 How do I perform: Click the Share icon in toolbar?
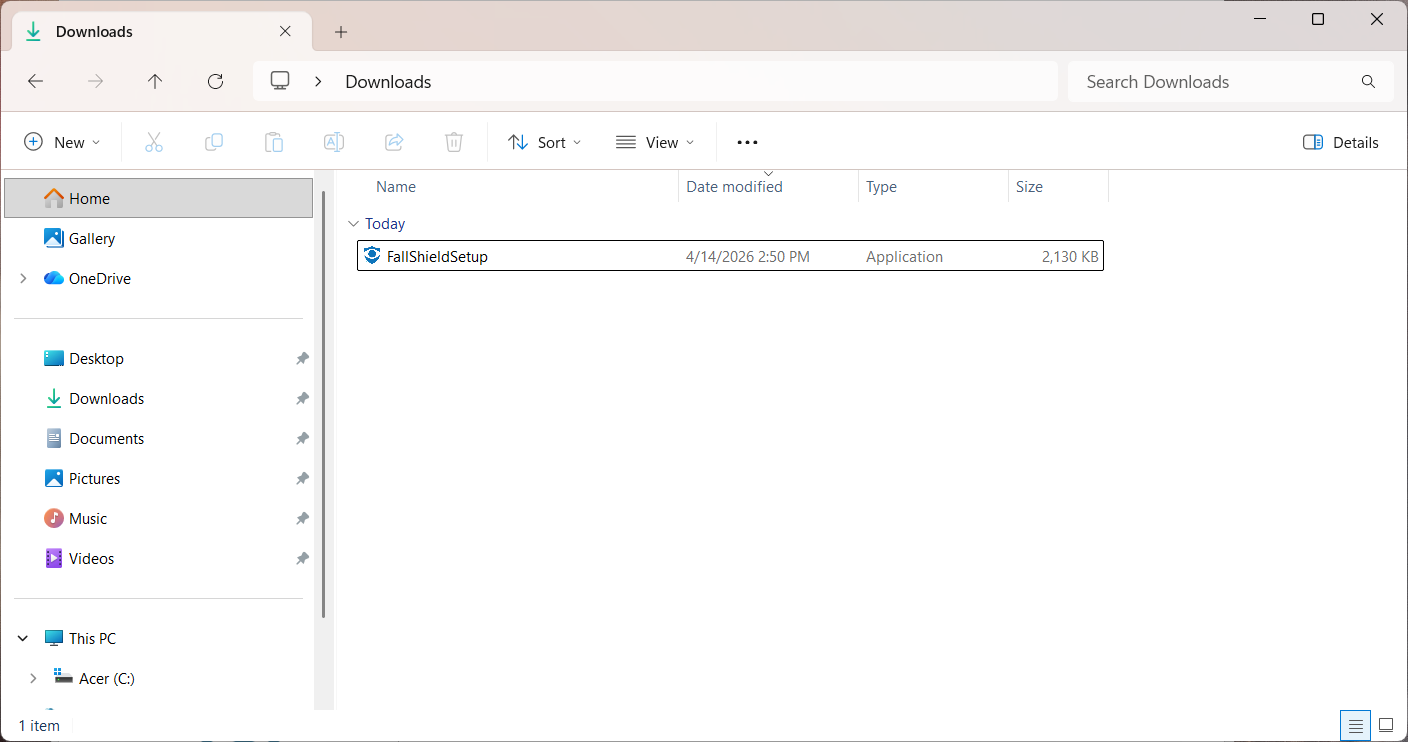[394, 142]
